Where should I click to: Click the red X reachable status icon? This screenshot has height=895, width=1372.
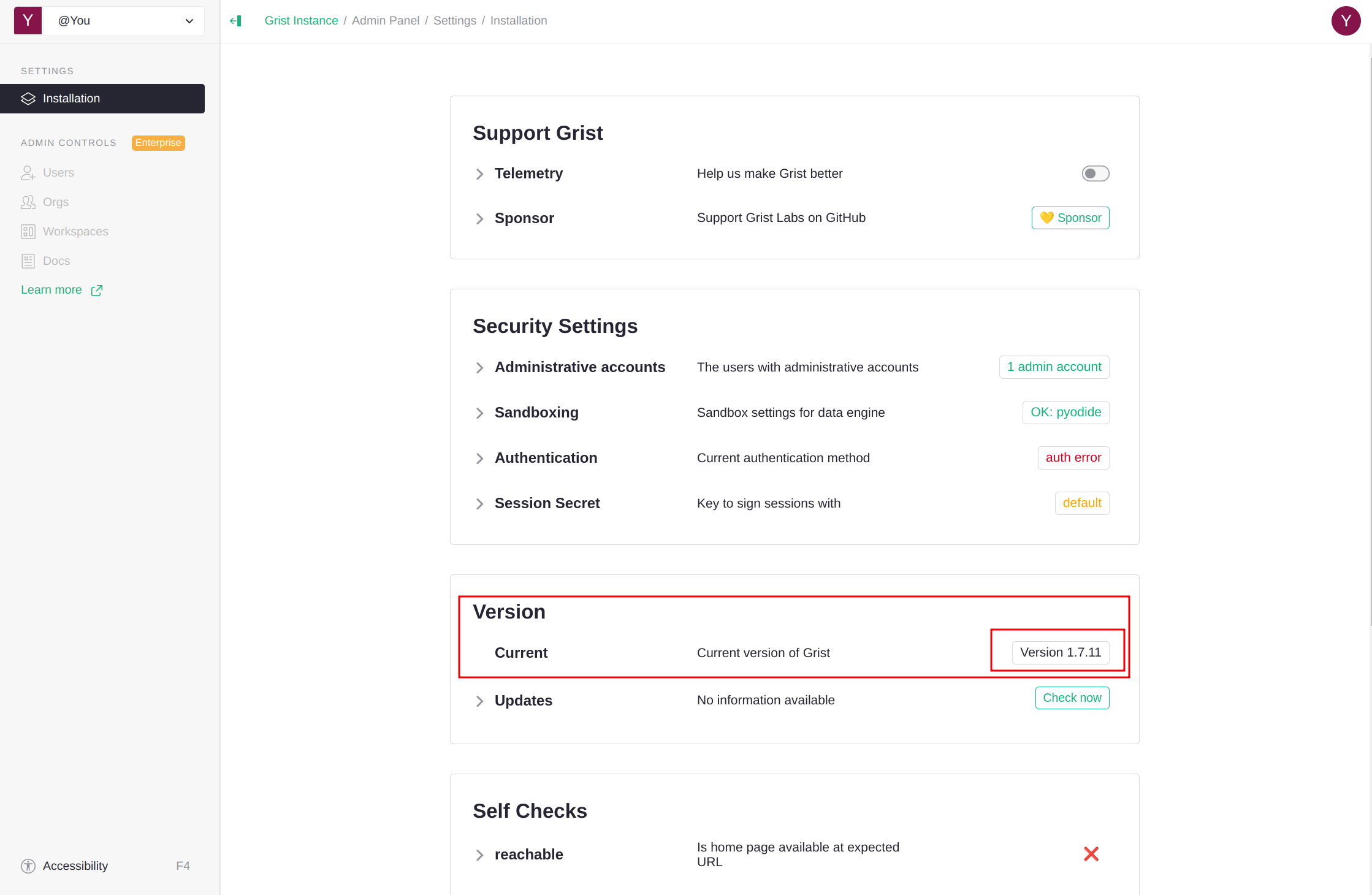point(1091,854)
